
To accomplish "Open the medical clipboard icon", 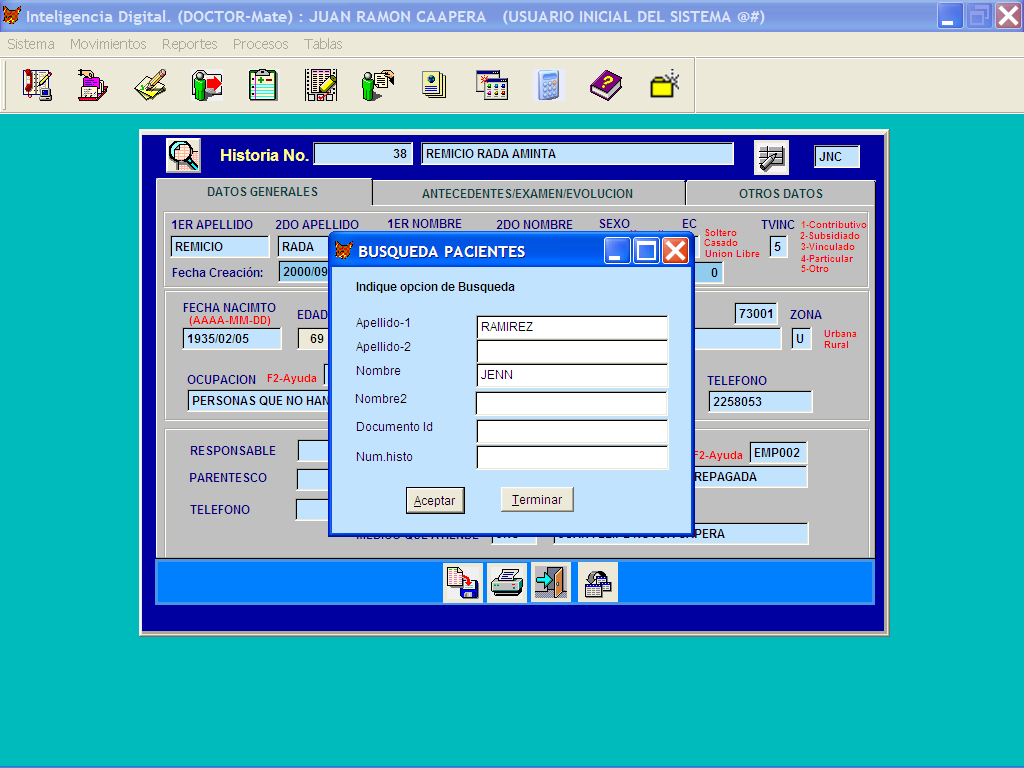I will coord(263,85).
